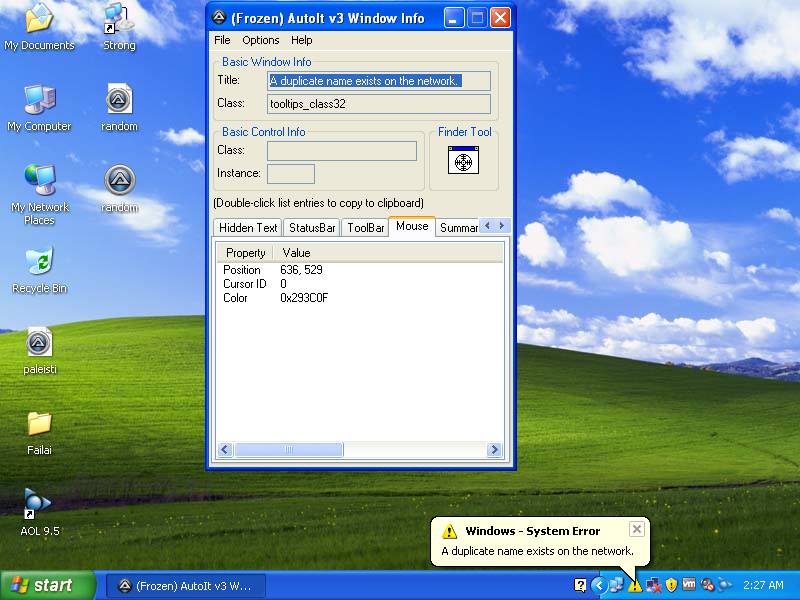Screen dimensions: 800x600
Task: Switch to the StatusBar tab
Action: coord(312,228)
